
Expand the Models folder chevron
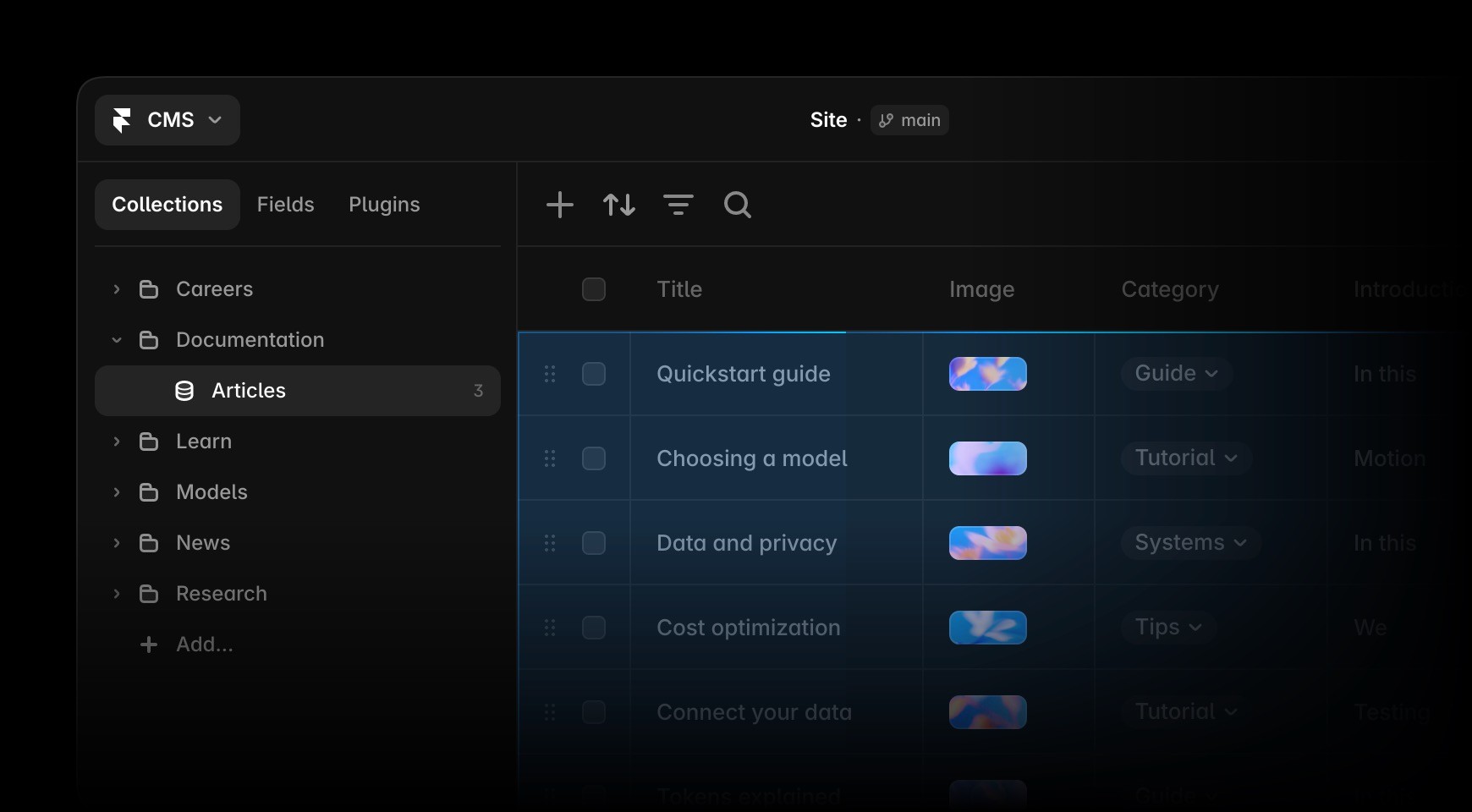(x=117, y=492)
